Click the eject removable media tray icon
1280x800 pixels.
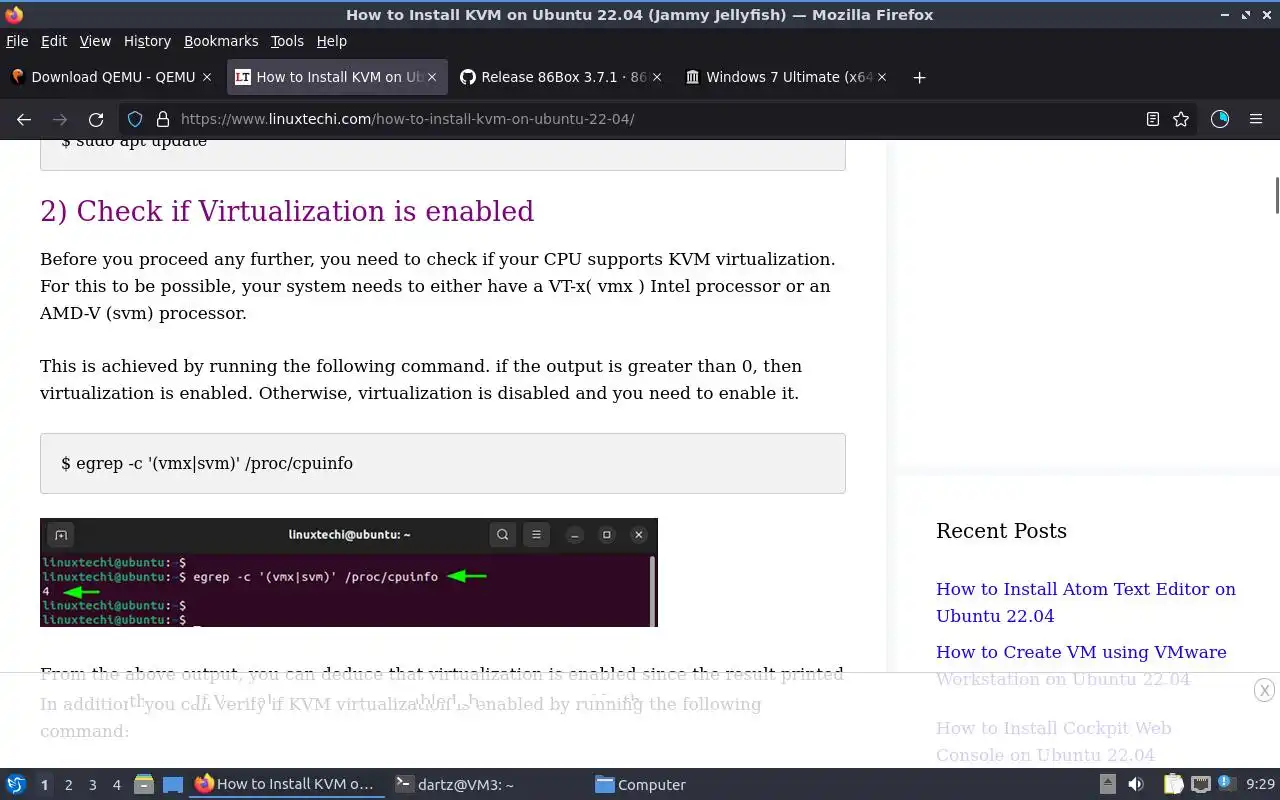[x=1108, y=785]
